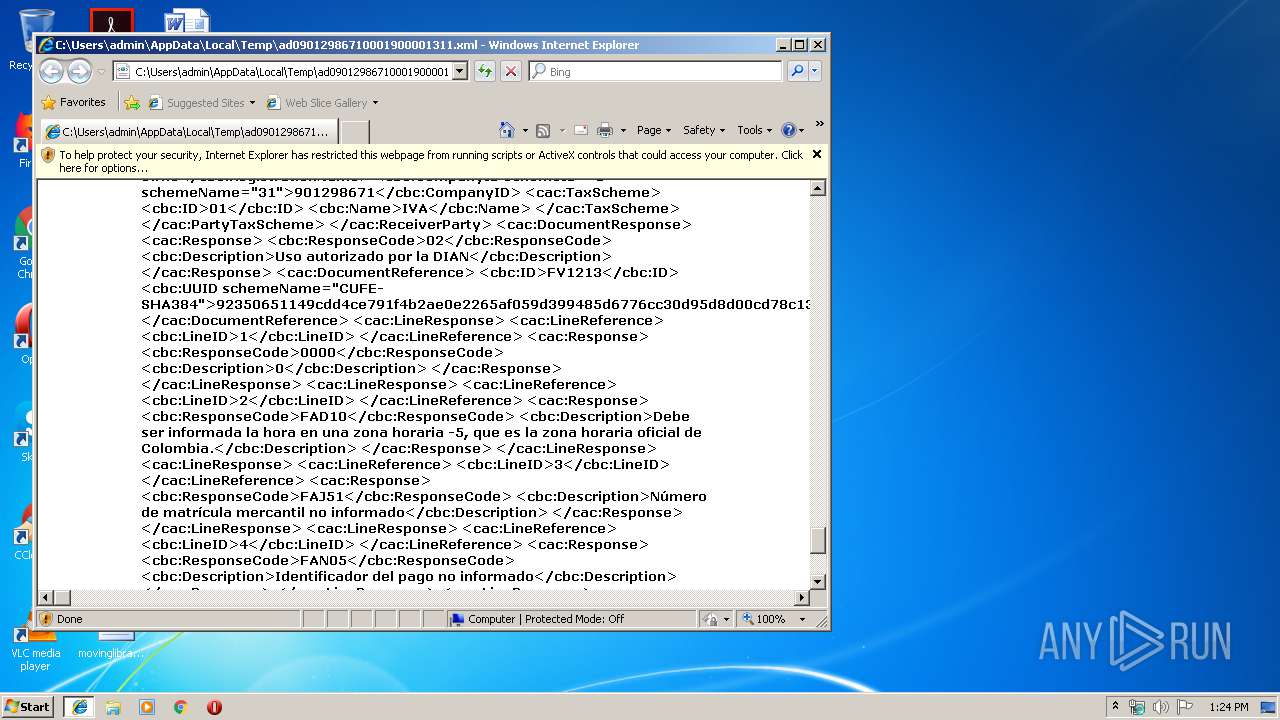This screenshot has height=720, width=1280.
Task: Show hidden tray icons arrow
Action: pyautogui.click(x=1115, y=706)
